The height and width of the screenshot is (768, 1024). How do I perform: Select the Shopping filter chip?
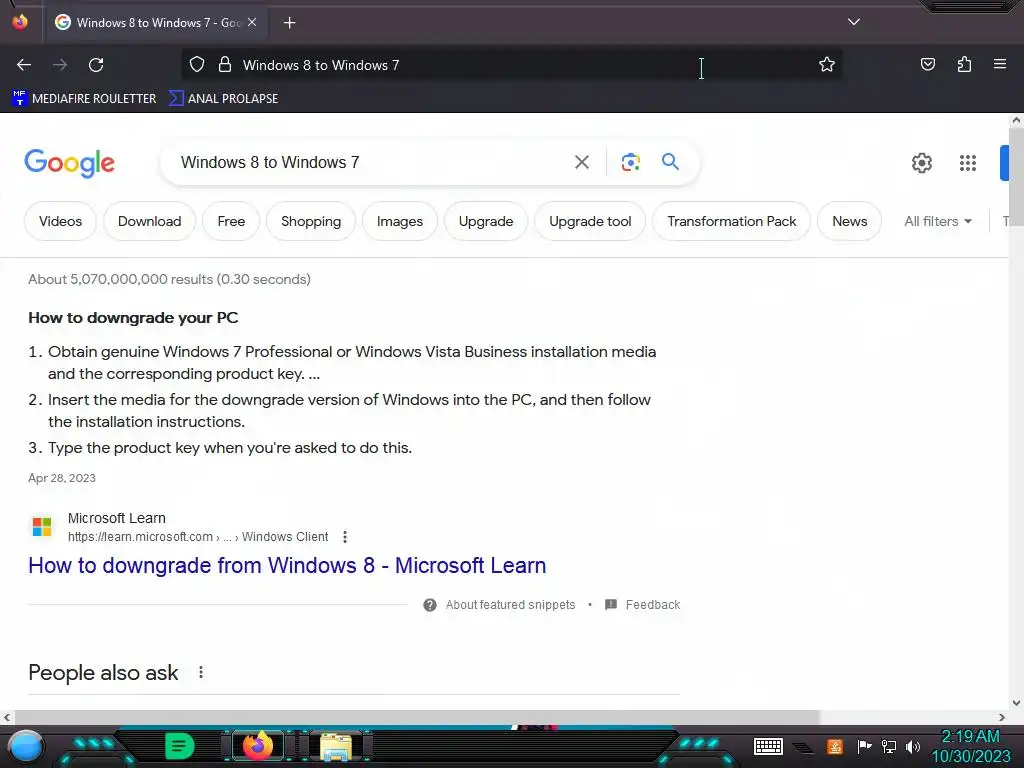(x=311, y=221)
